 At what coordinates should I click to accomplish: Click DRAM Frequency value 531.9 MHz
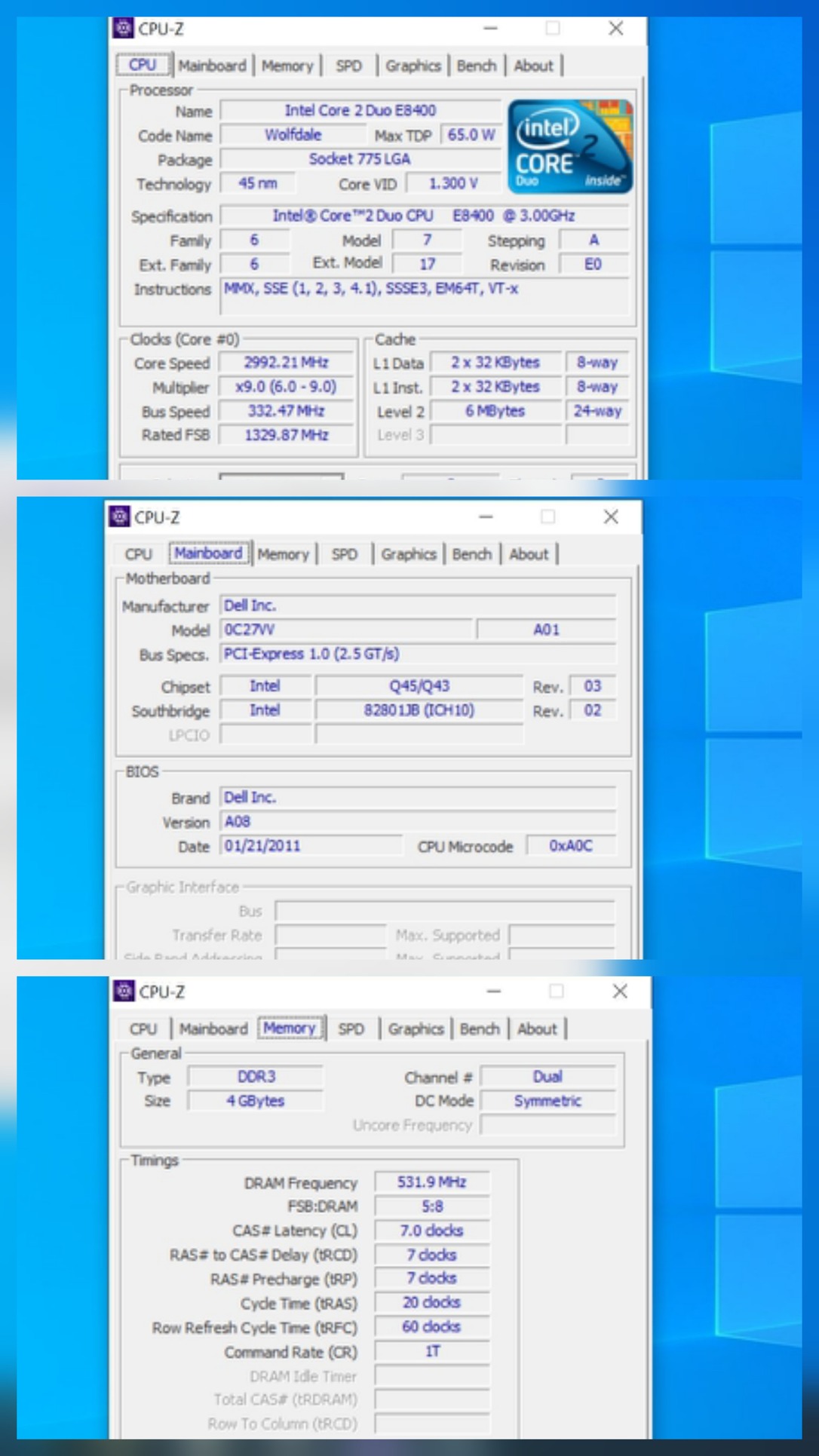pyautogui.click(x=432, y=1182)
